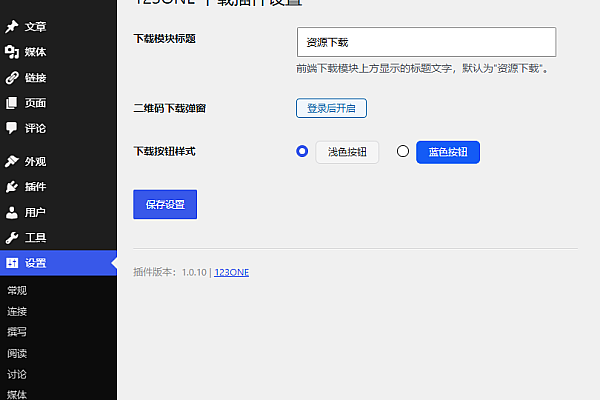Click the paintbrush icon beside 外观
Viewport: 600px width, 400px height.
tap(12, 161)
